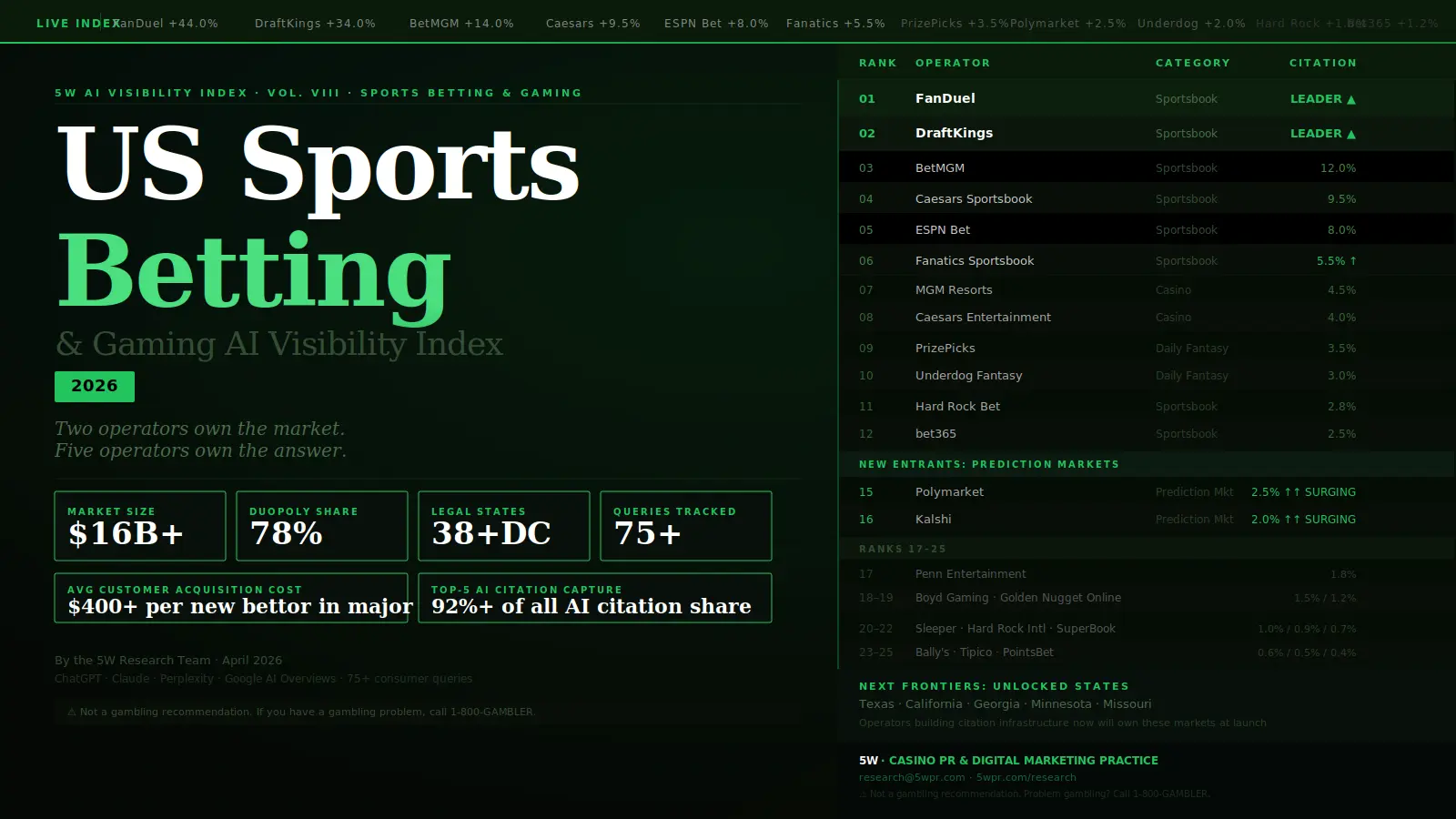Click DraftKings +34.0% in the ticker
The width and height of the screenshot is (1456, 819).
(x=315, y=24)
